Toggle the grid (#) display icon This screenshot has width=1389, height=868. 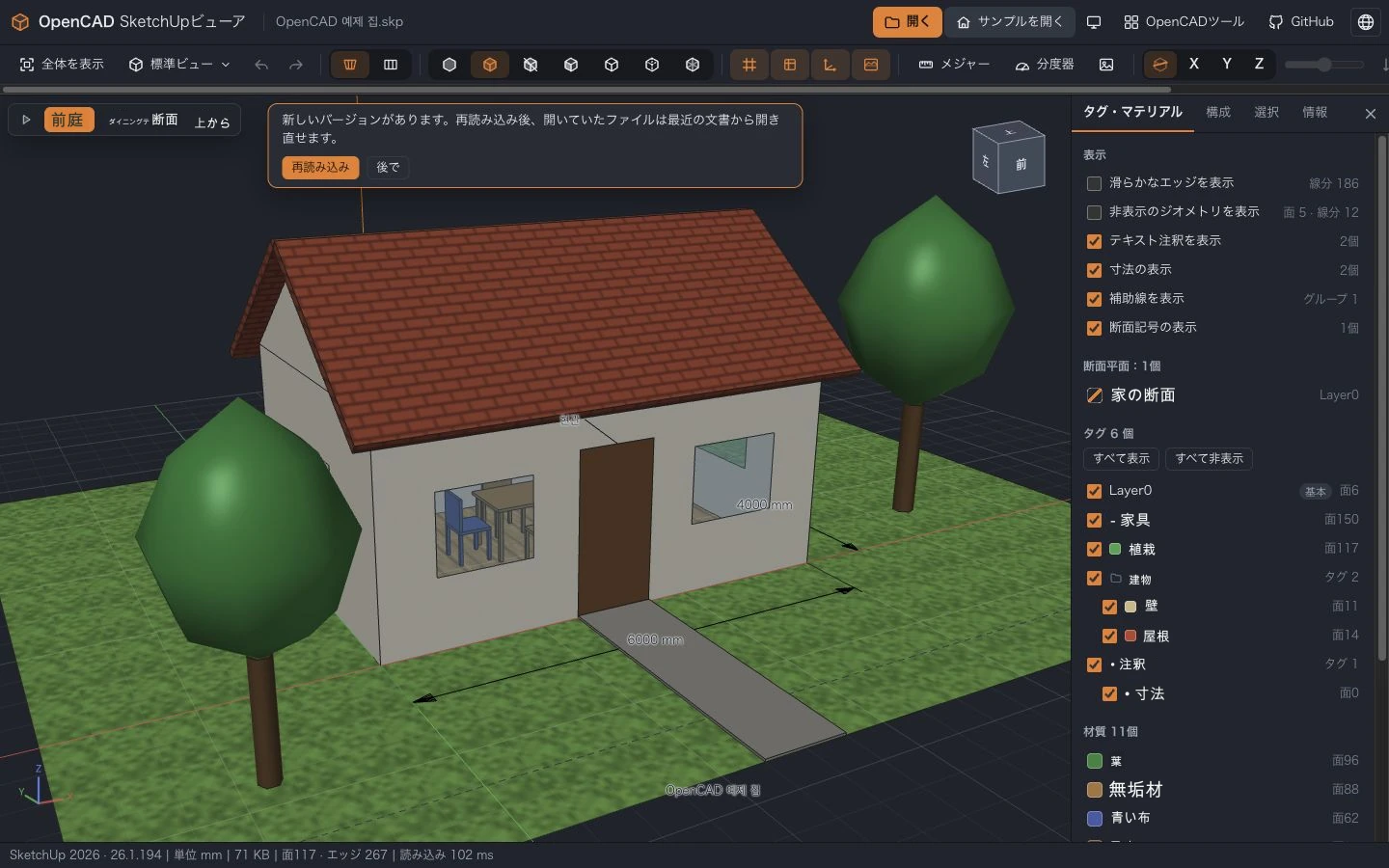[x=749, y=65]
